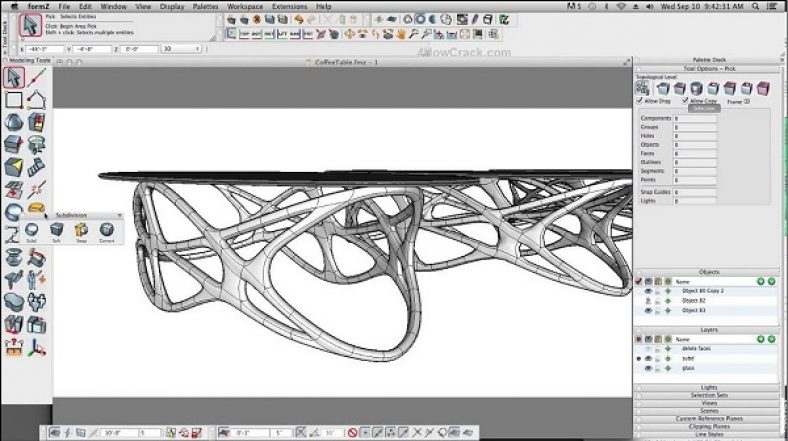
Task: Choose the Soft subdivision tool icon
Action: (x=56, y=229)
